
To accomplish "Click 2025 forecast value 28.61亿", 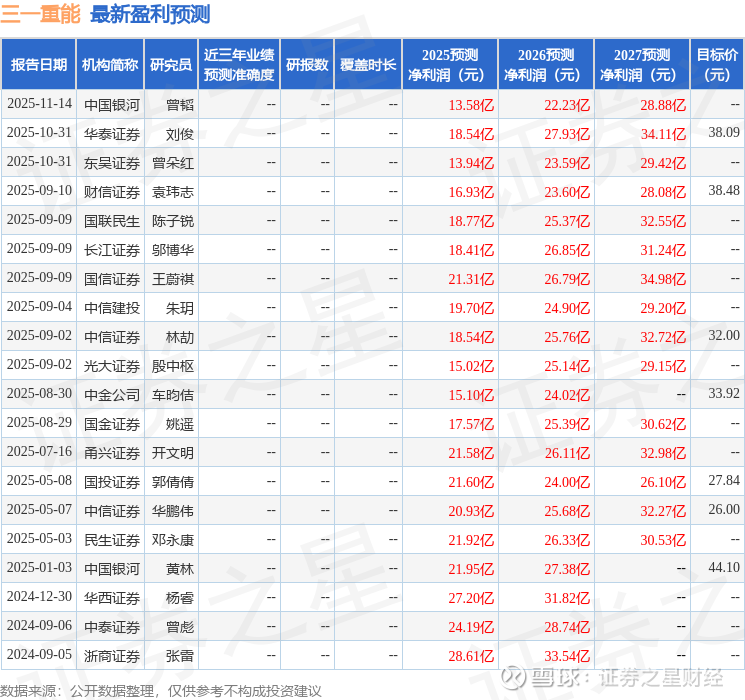I will [x=471, y=656].
